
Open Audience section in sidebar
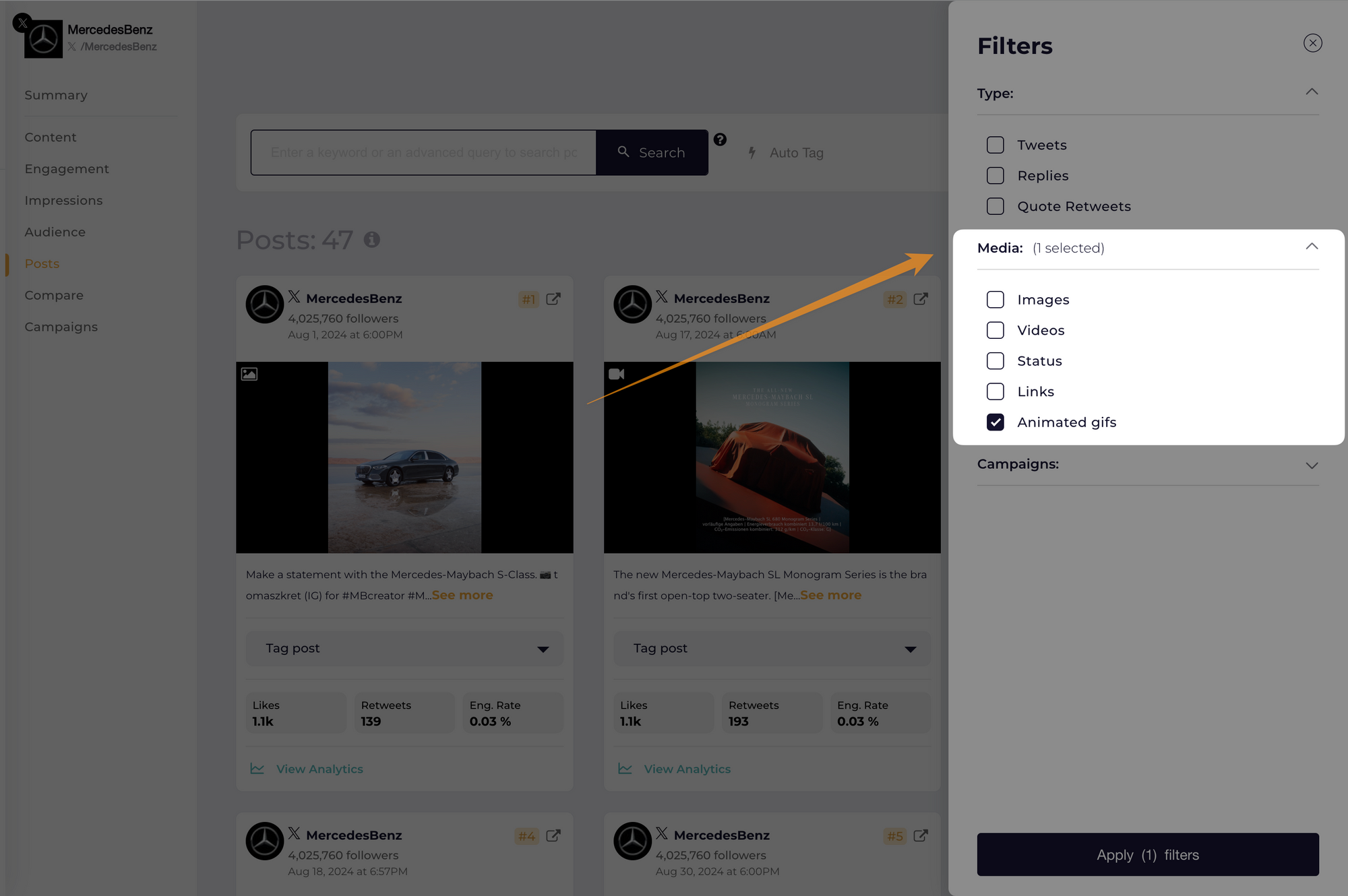point(55,232)
